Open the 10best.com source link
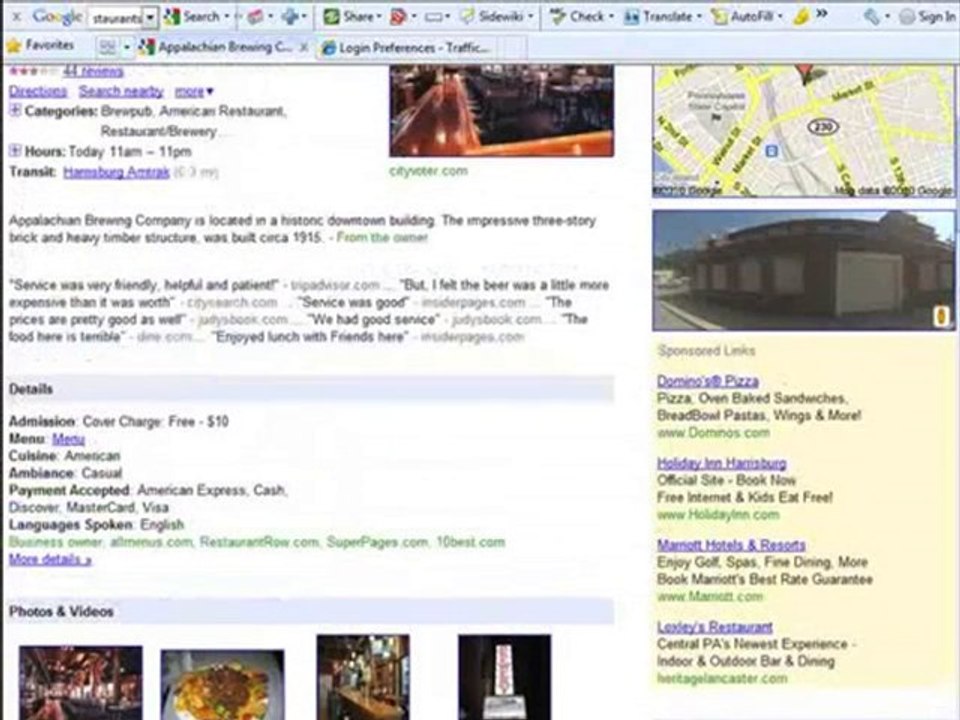 click(471, 542)
